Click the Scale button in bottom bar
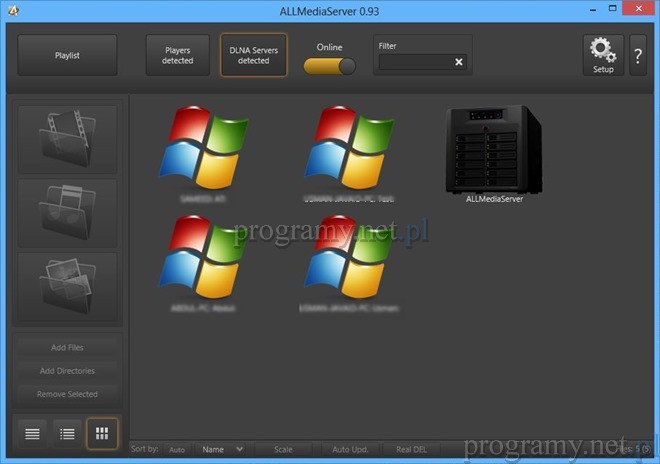The height and width of the screenshot is (464, 660). tap(284, 450)
